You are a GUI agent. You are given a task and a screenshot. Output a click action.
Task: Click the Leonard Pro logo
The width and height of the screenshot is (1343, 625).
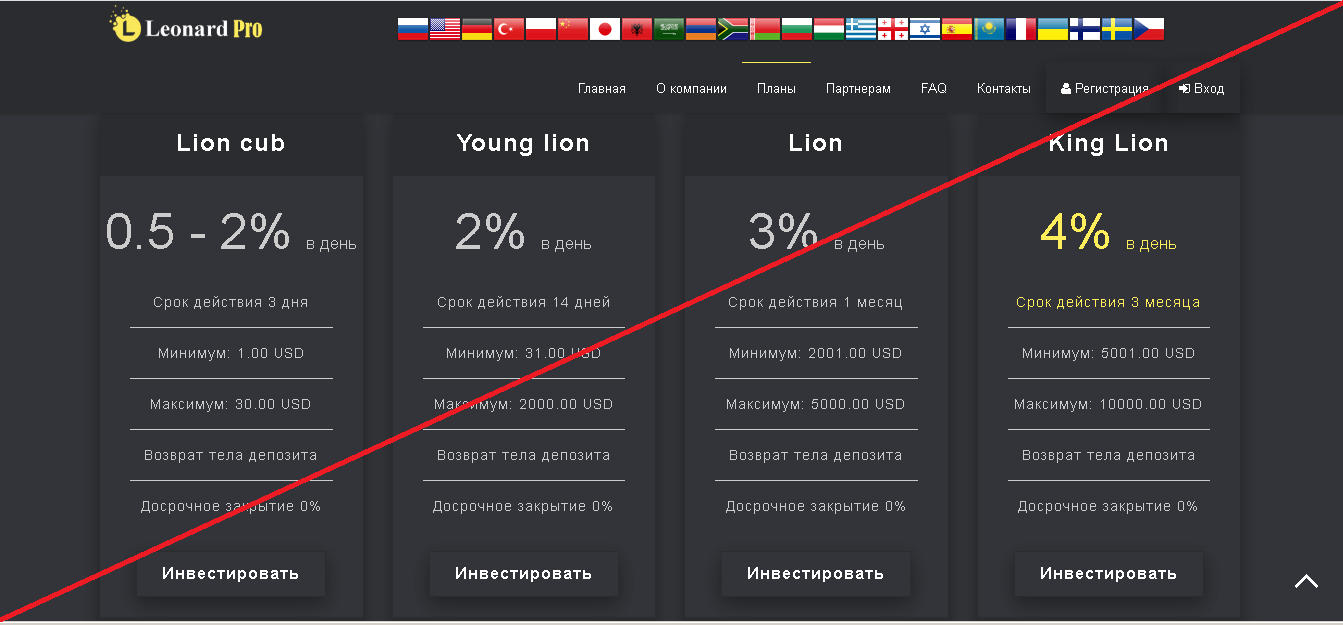pos(187,26)
